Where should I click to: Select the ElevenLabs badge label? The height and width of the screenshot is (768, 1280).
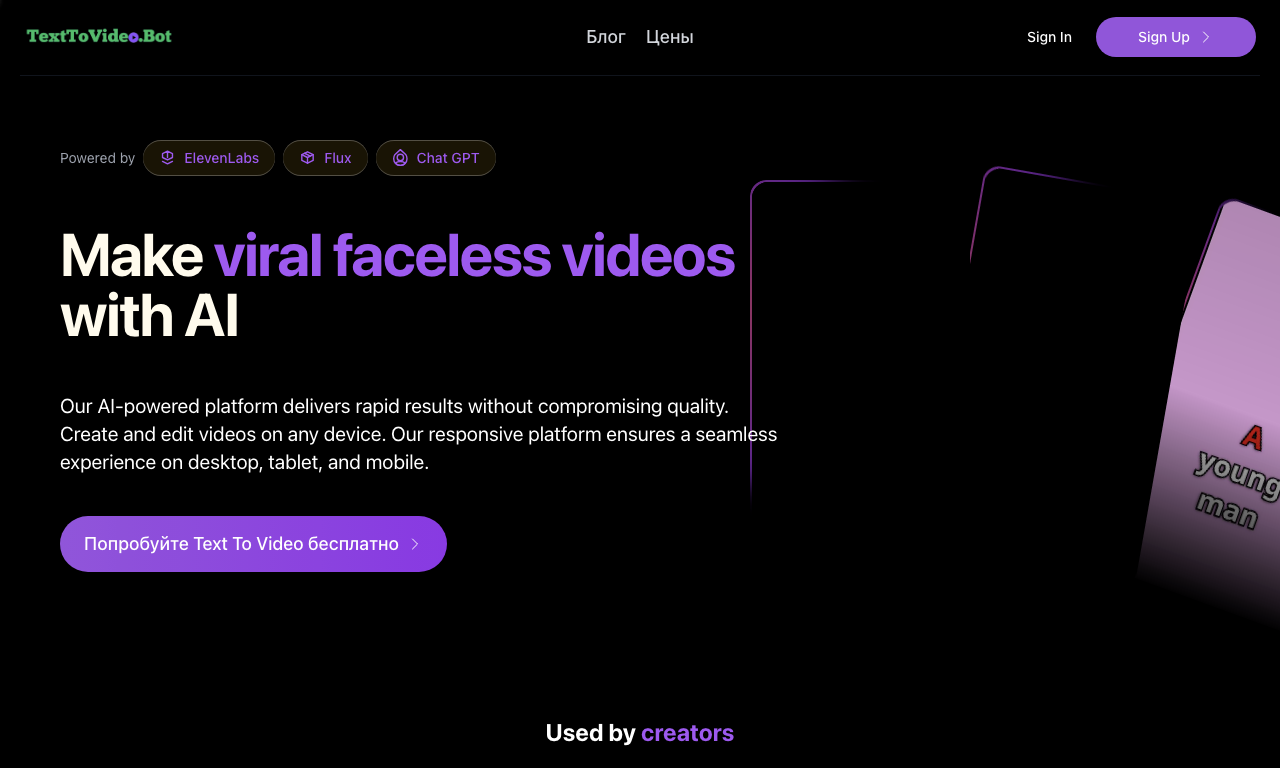tap(222, 158)
